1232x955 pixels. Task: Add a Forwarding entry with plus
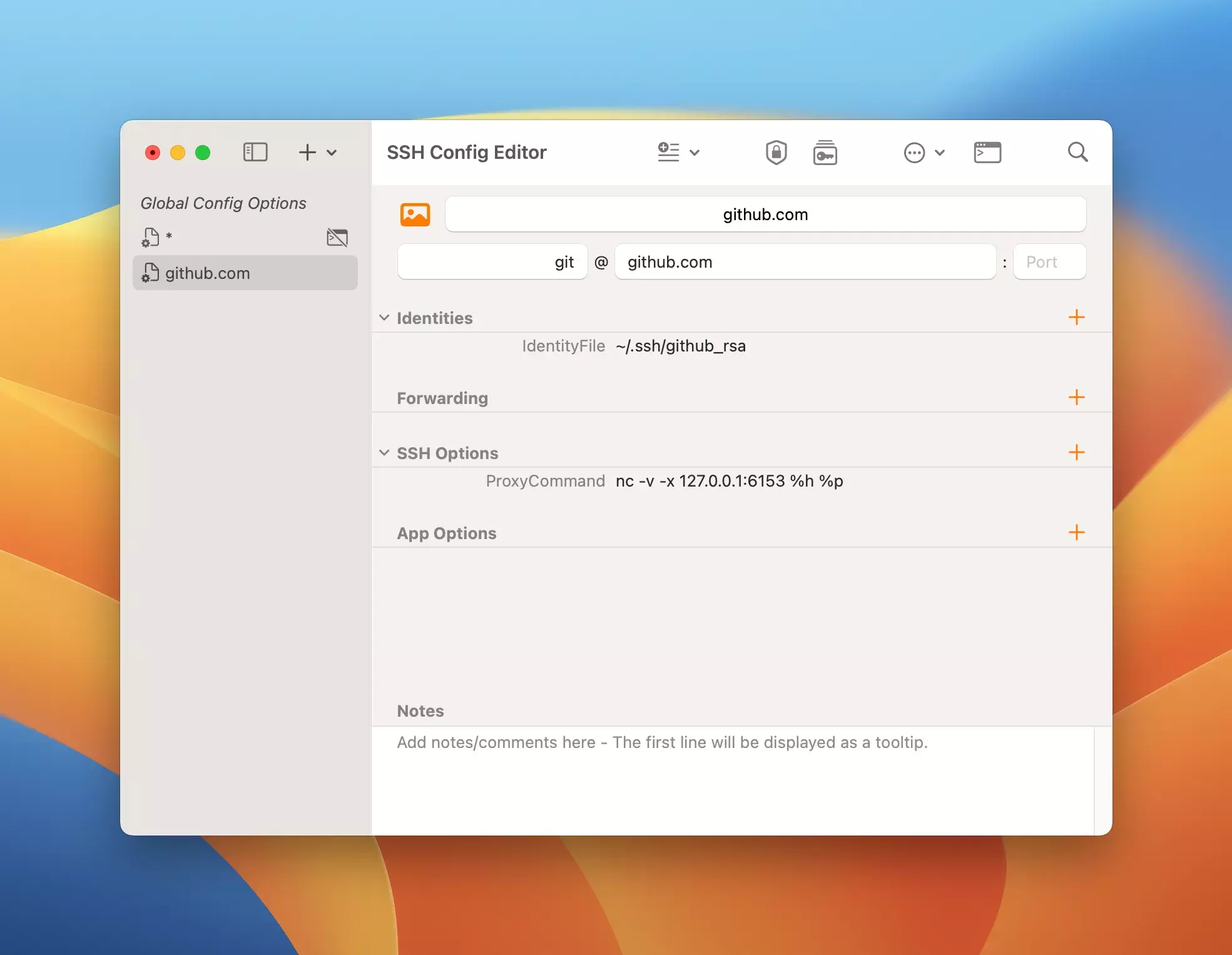coord(1076,397)
